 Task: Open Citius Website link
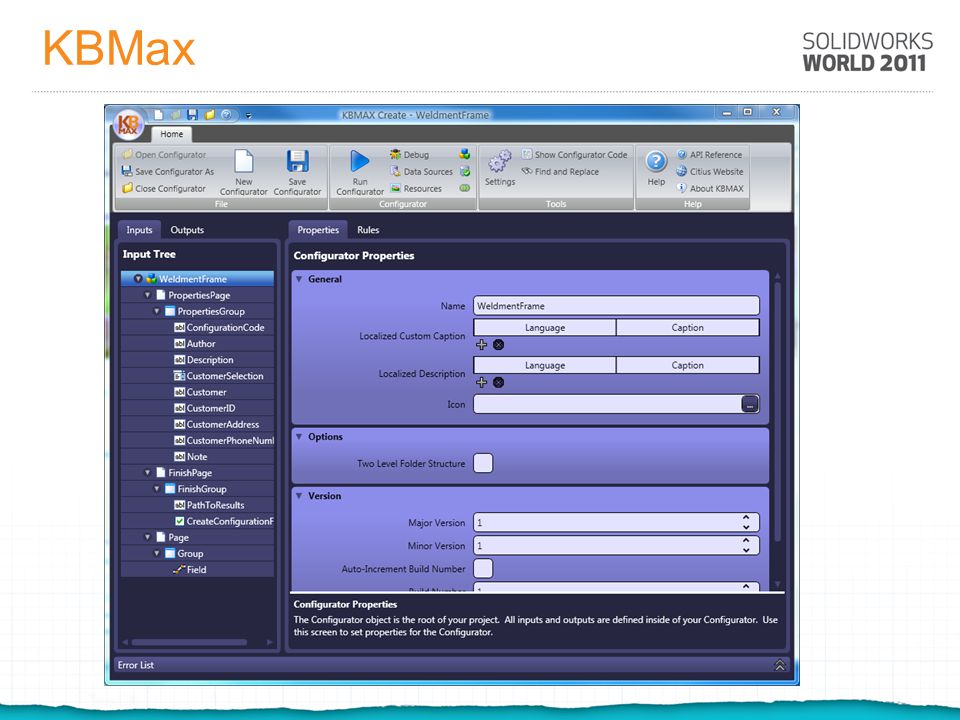[x=710, y=171]
